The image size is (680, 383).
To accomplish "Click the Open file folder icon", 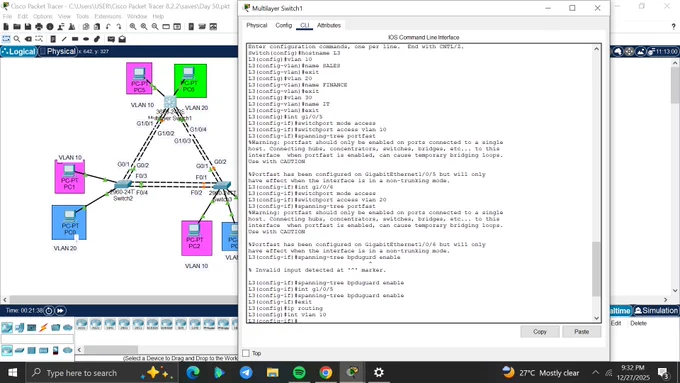I will (x=17, y=27).
